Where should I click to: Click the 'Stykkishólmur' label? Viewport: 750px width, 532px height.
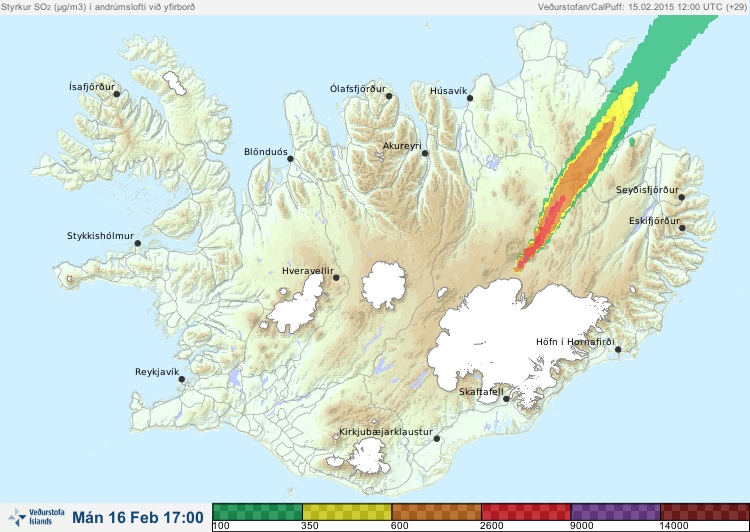(x=100, y=236)
